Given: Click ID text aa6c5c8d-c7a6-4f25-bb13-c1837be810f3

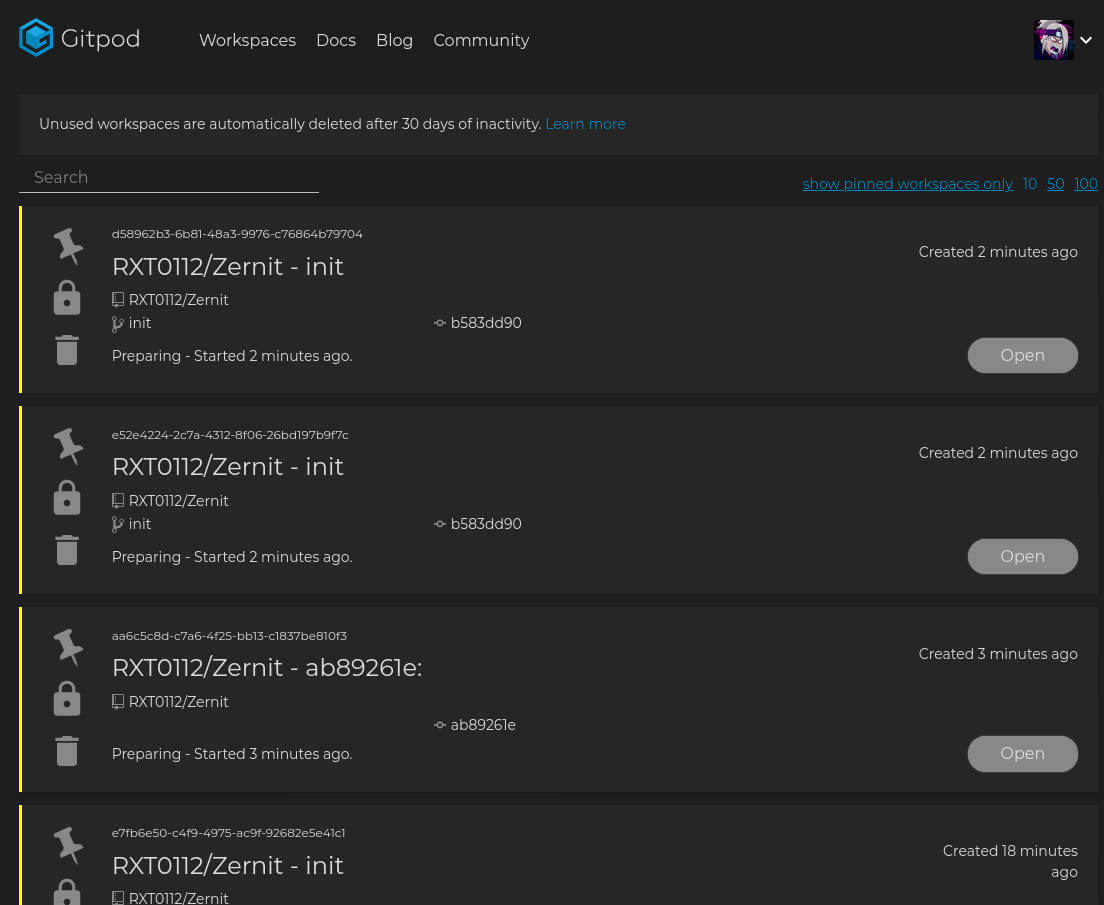Looking at the screenshot, I should point(230,636).
